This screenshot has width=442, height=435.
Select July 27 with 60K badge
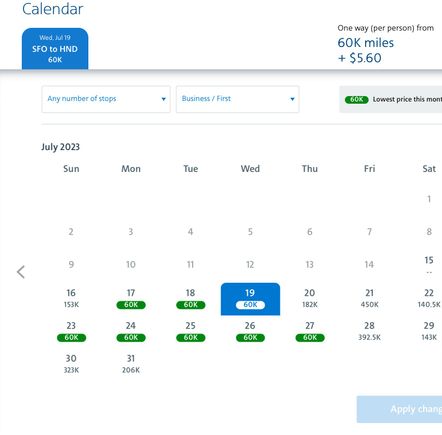click(x=310, y=332)
